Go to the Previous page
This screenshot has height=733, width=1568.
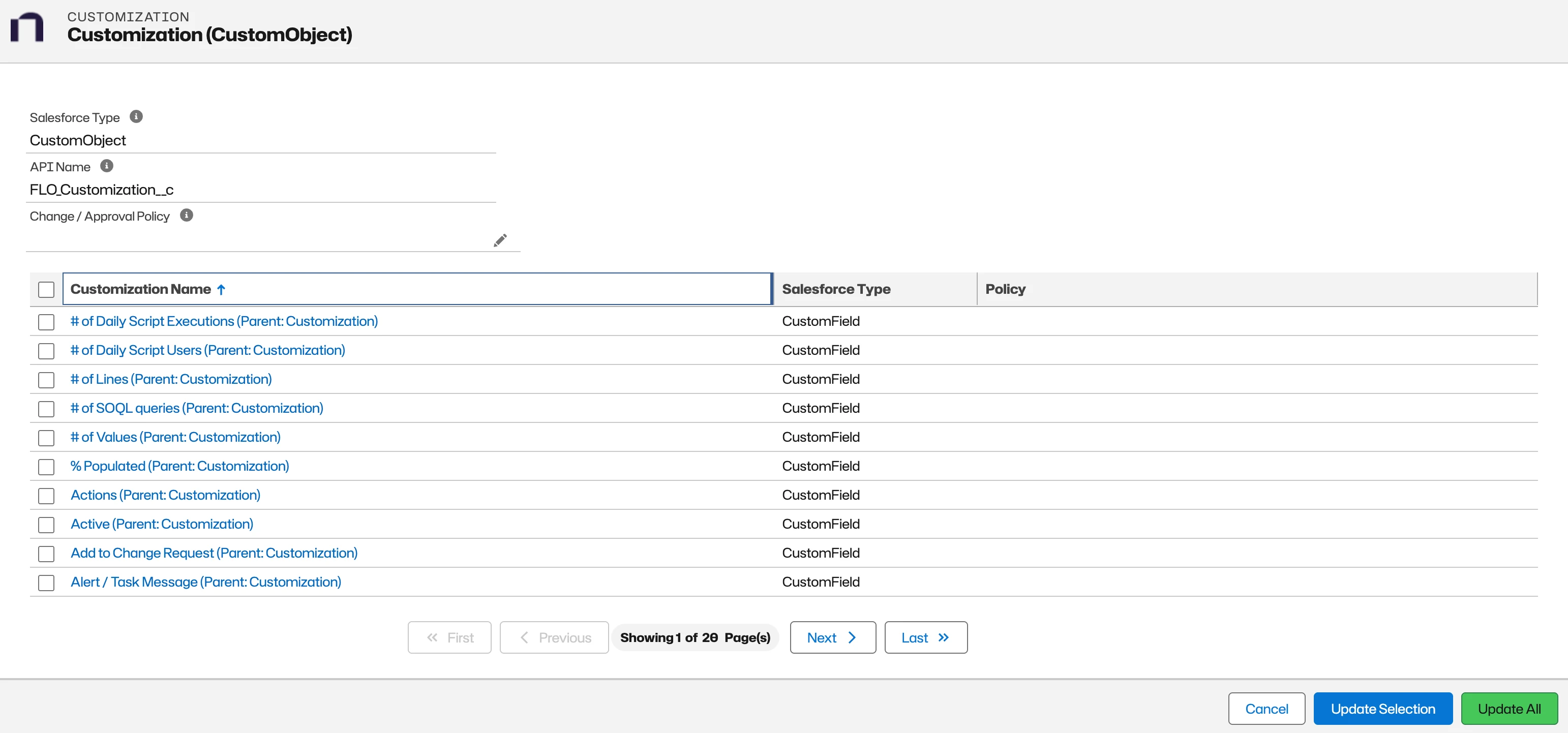coord(554,637)
